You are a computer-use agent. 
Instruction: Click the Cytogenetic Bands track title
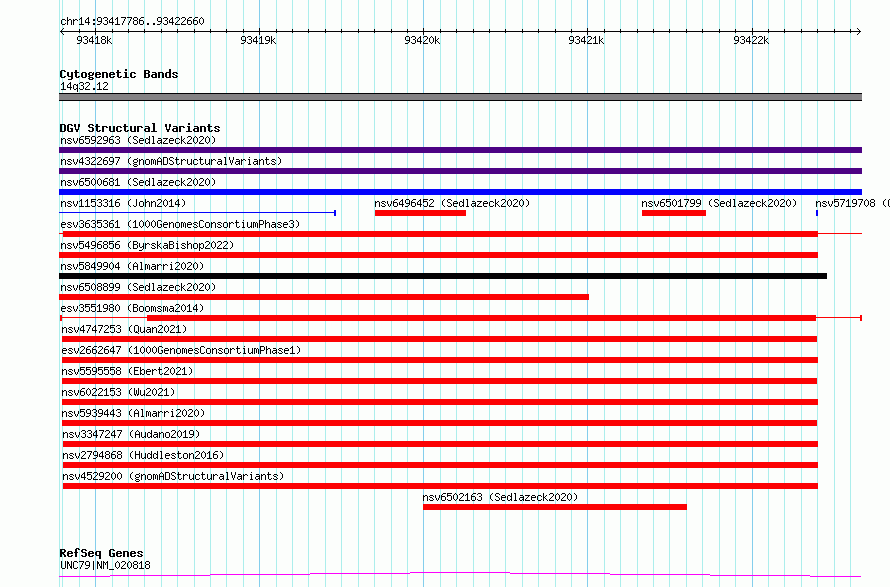pyautogui.click(x=119, y=74)
